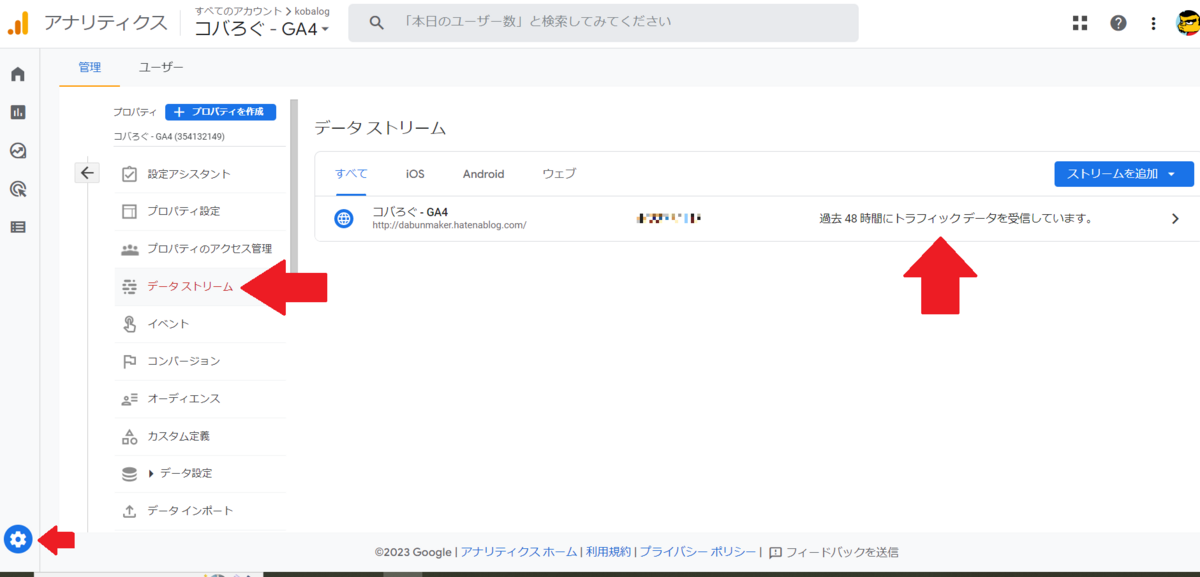Click the データ設定 database stack icon
This screenshot has width=1200, height=577.
129,474
